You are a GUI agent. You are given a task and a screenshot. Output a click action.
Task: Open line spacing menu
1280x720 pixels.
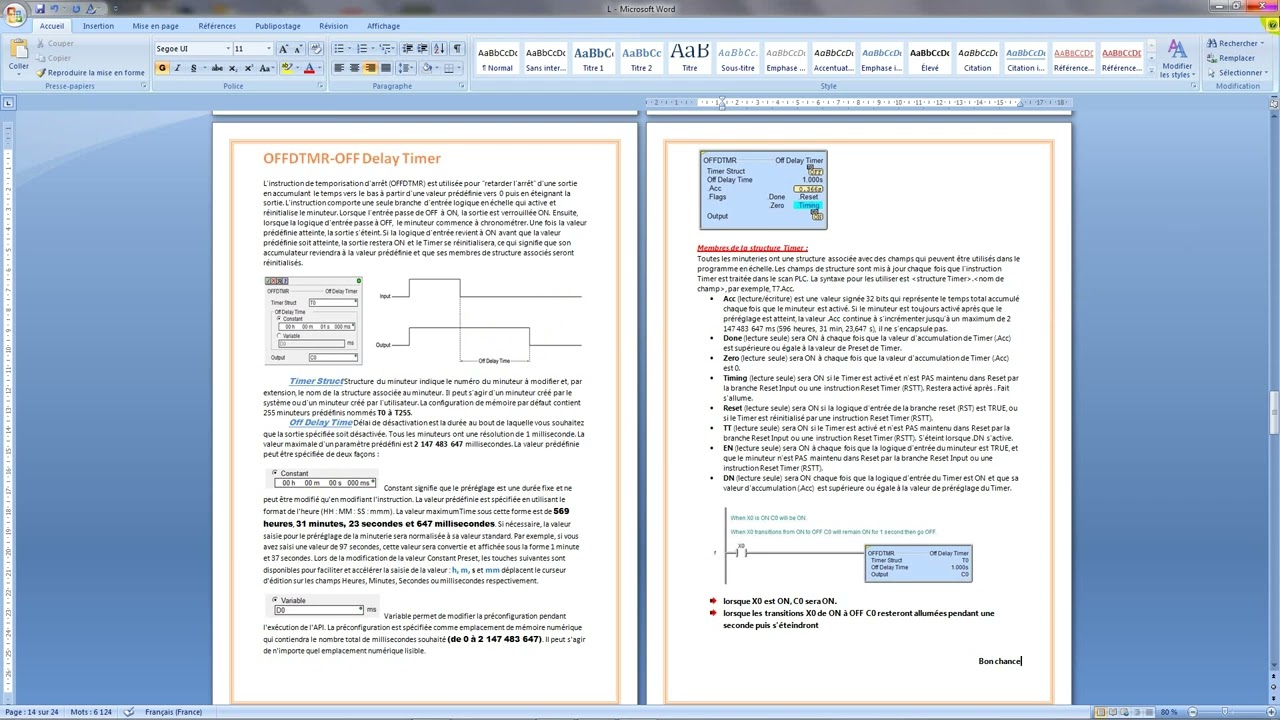pos(405,68)
